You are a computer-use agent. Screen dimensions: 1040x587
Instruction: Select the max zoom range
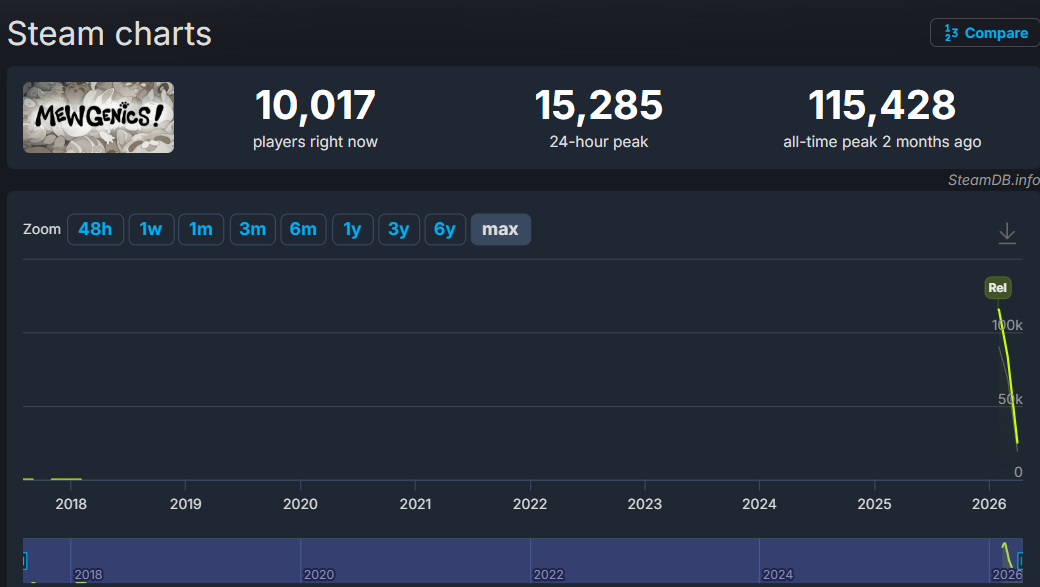500,229
